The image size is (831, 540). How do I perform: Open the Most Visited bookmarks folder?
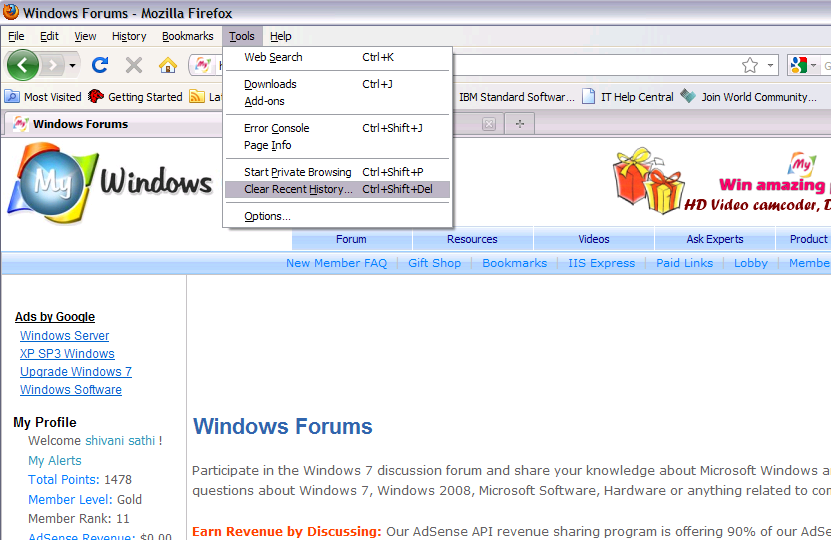click(43, 97)
